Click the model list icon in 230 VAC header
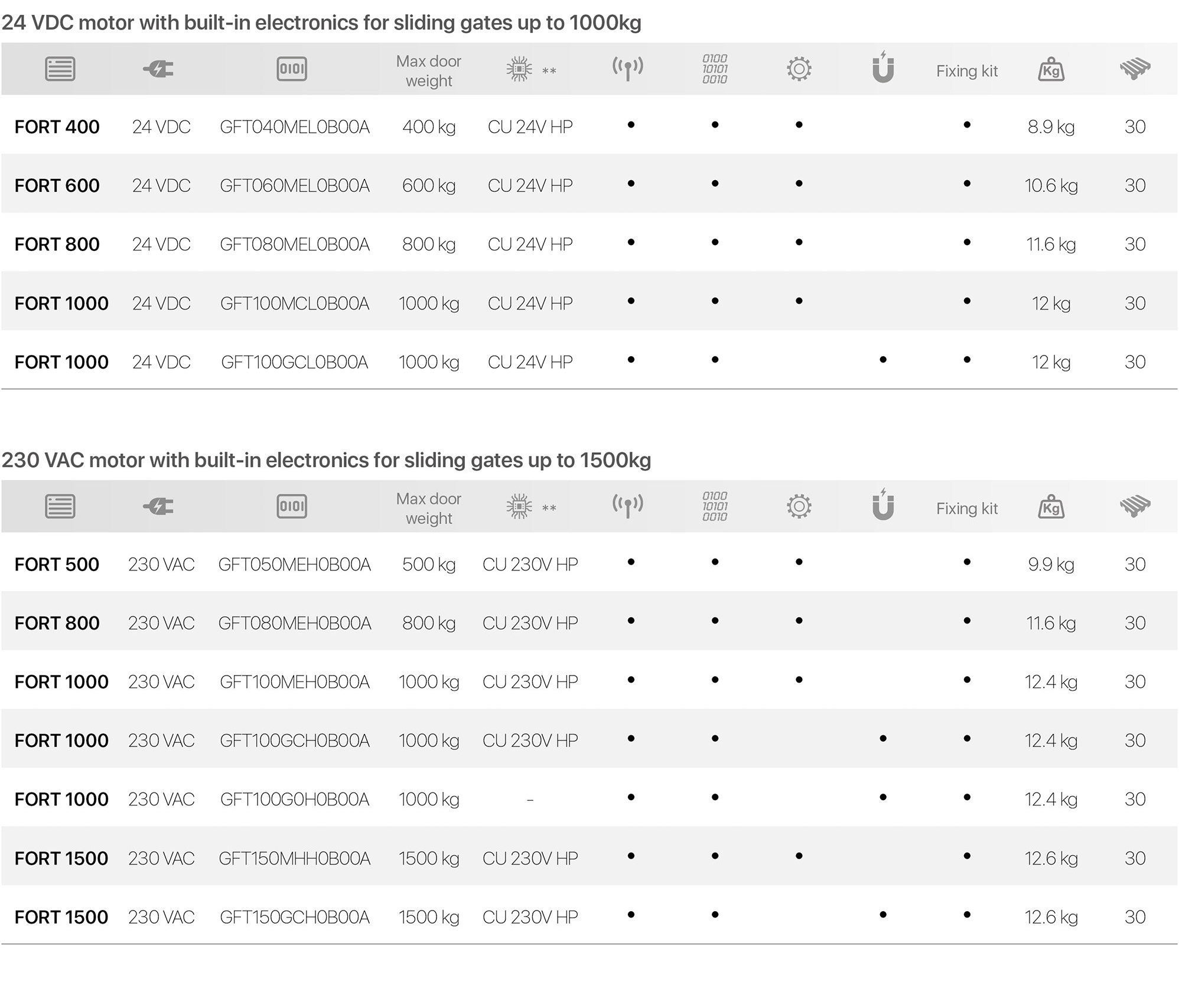This screenshot has width=1179, height=1008. click(60, 506)
